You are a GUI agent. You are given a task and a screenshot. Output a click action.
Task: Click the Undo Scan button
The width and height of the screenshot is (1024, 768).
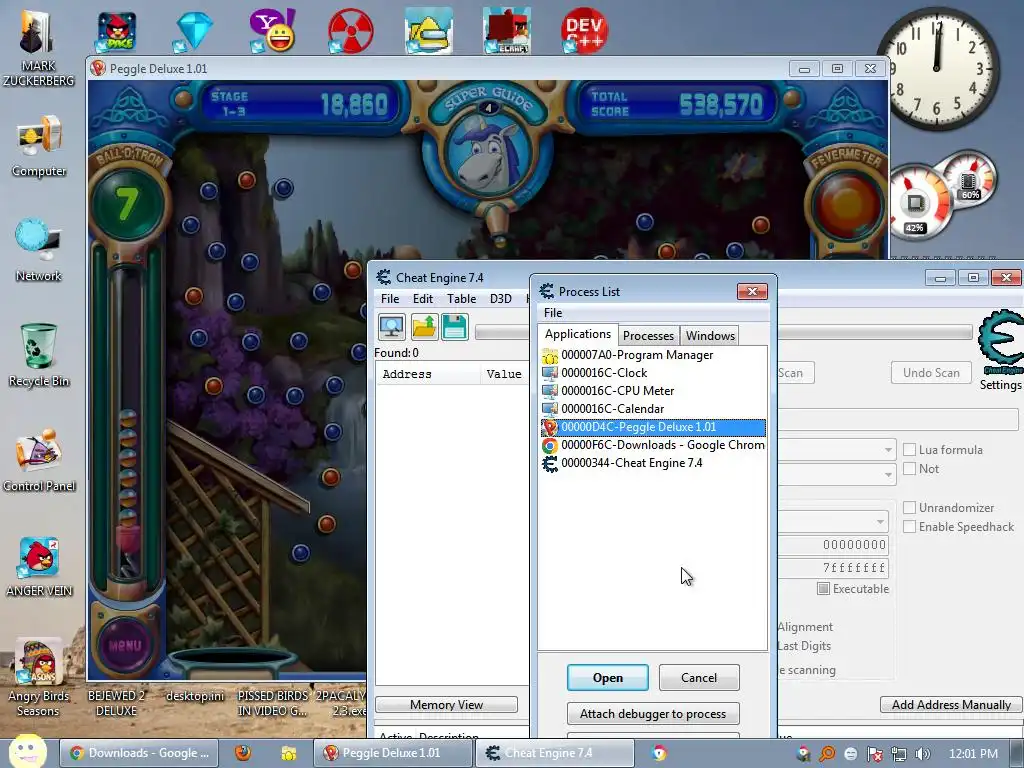coord(931,373)
